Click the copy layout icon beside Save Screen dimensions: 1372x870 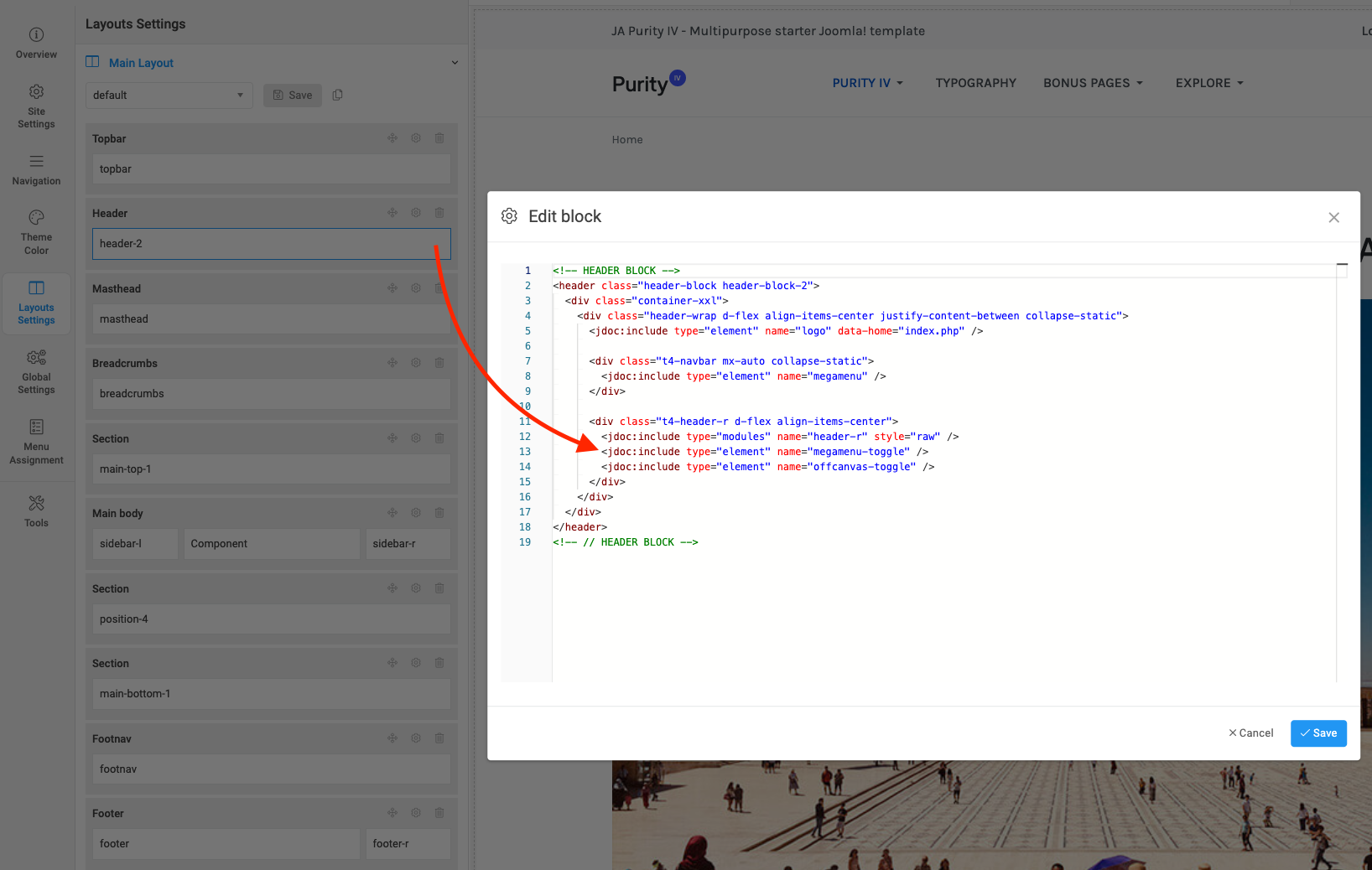point(337,95)
